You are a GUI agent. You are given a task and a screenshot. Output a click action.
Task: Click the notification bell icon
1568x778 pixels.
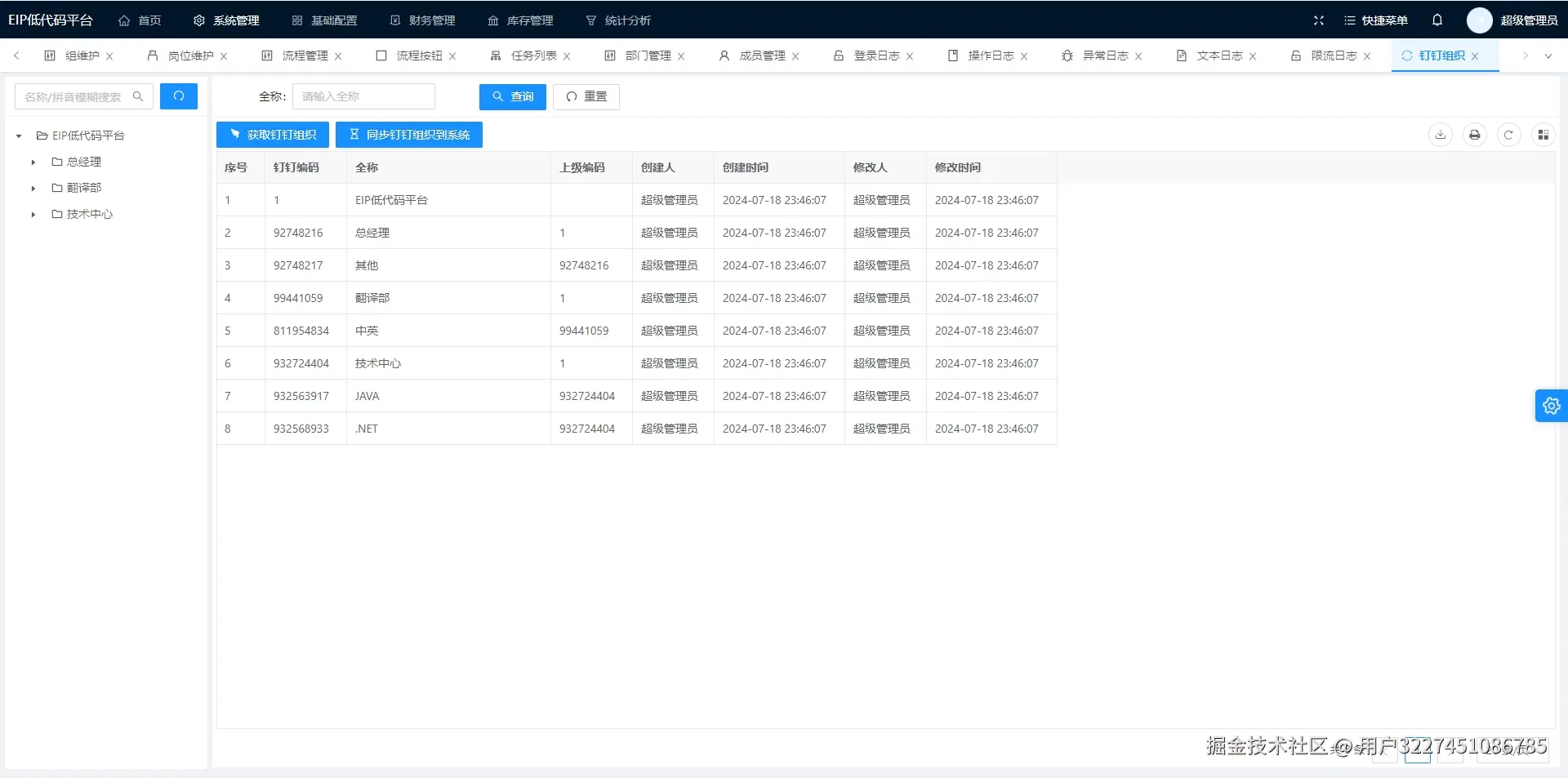(x=1437, y=20)
